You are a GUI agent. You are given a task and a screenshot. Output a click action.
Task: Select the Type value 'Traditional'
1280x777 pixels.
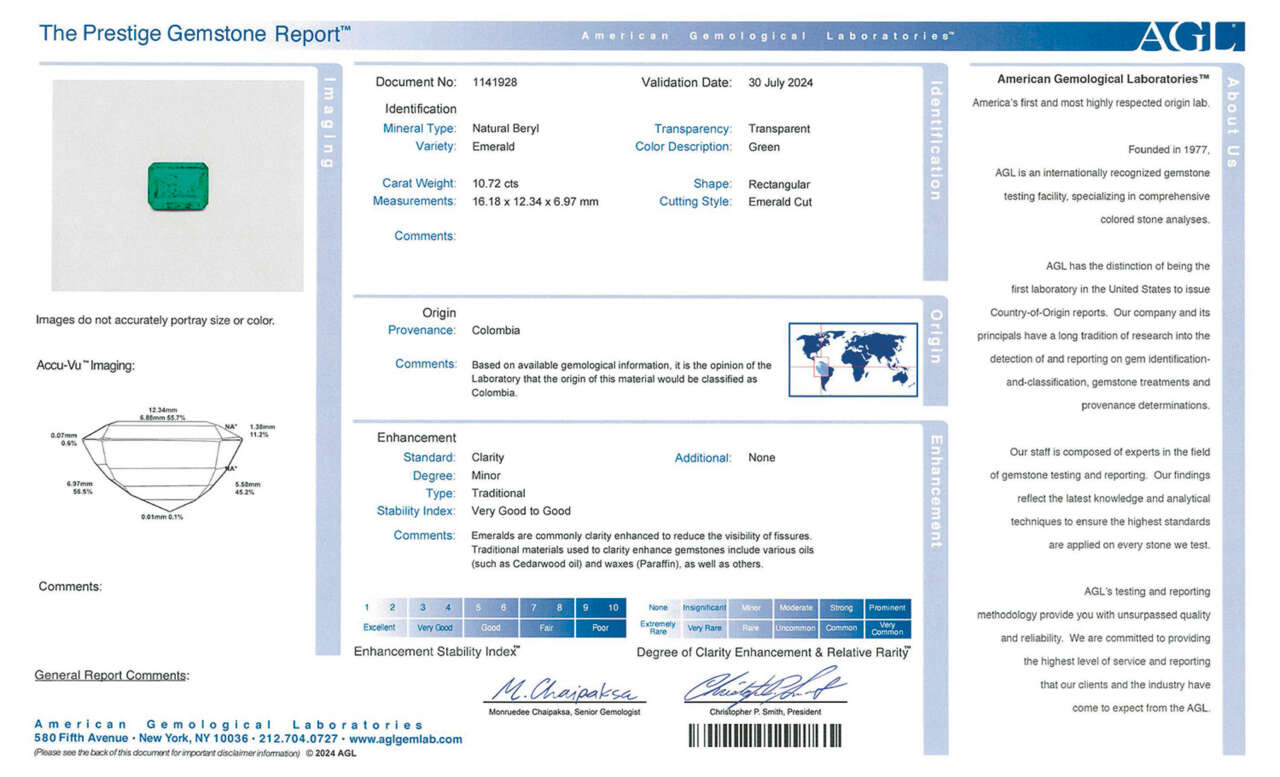coord(498,493)
